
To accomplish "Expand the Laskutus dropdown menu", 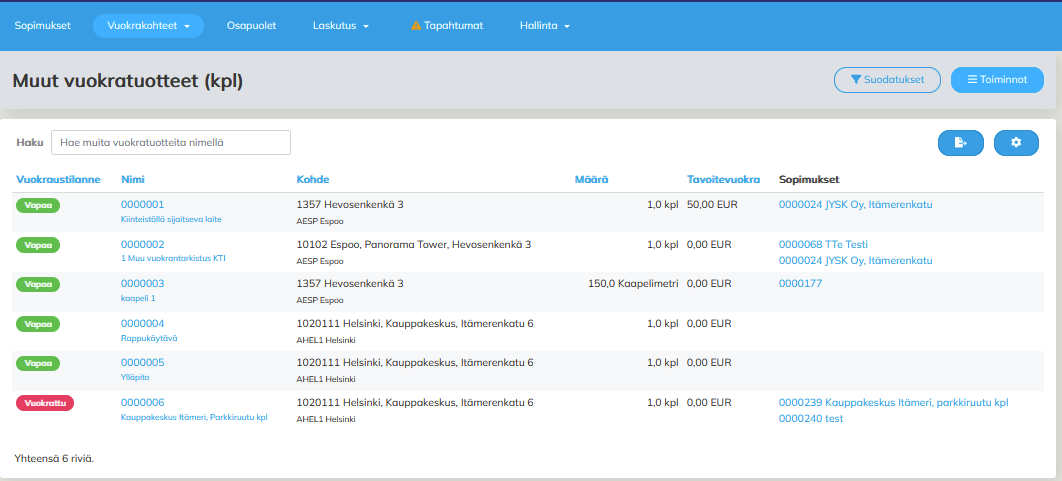I will coord(341,26).
